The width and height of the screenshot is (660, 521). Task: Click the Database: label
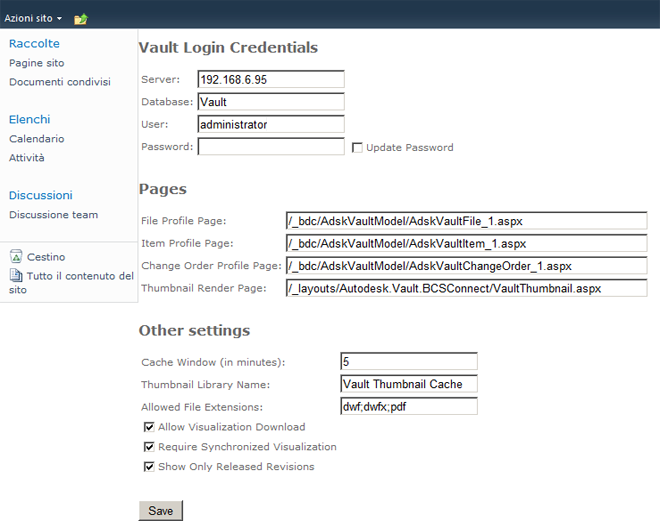click(x=167, y=102)
